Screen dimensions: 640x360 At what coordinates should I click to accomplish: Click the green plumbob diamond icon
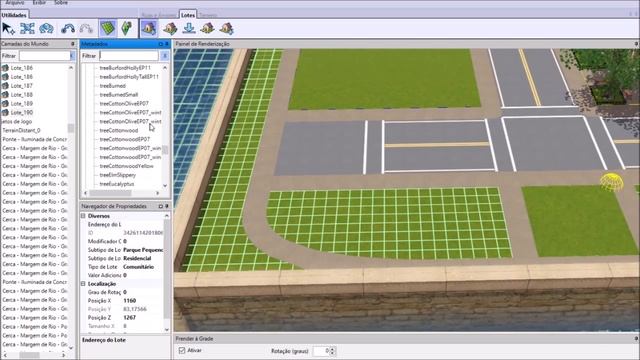pos(127,28)
